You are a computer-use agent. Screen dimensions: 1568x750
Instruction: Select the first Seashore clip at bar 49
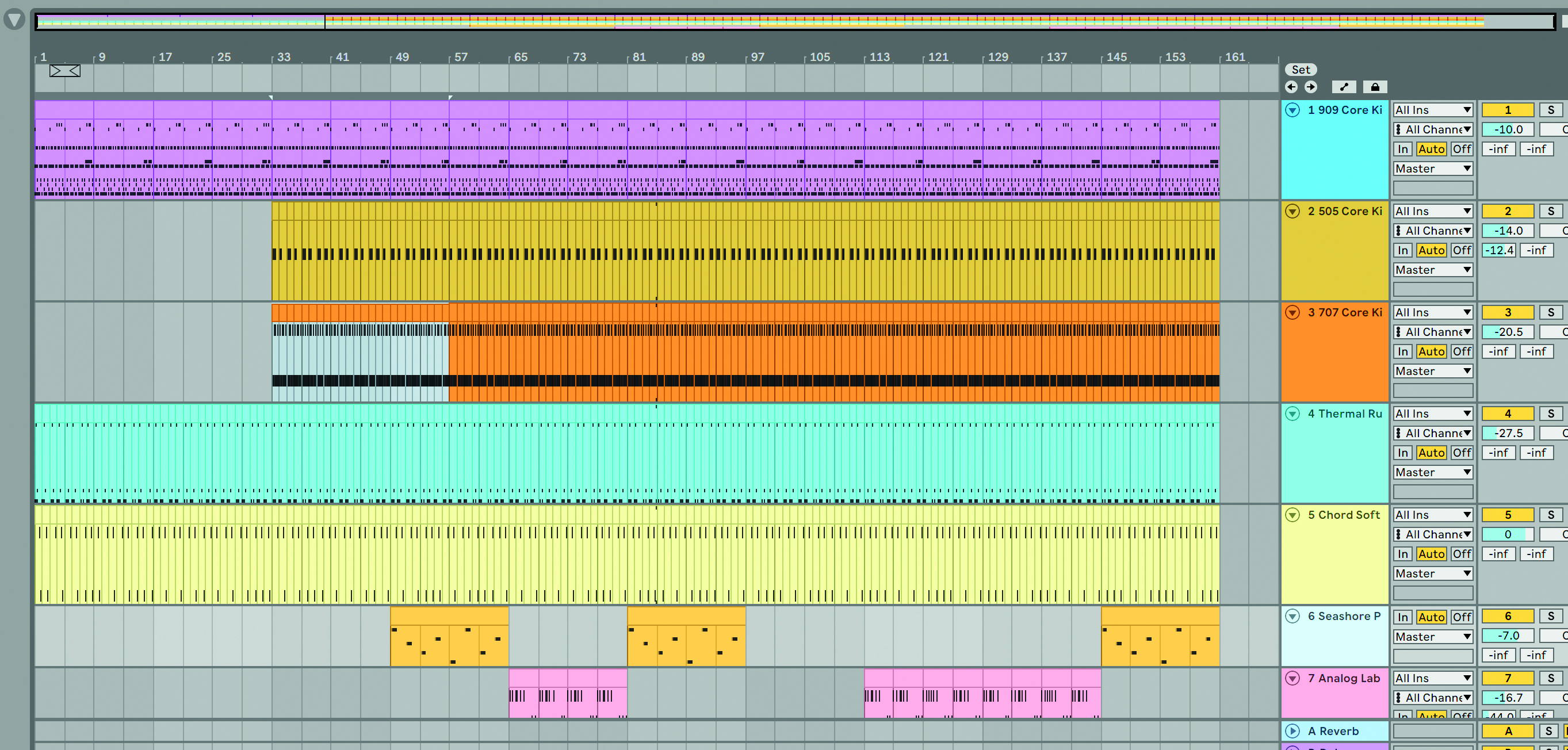(449, 636)
